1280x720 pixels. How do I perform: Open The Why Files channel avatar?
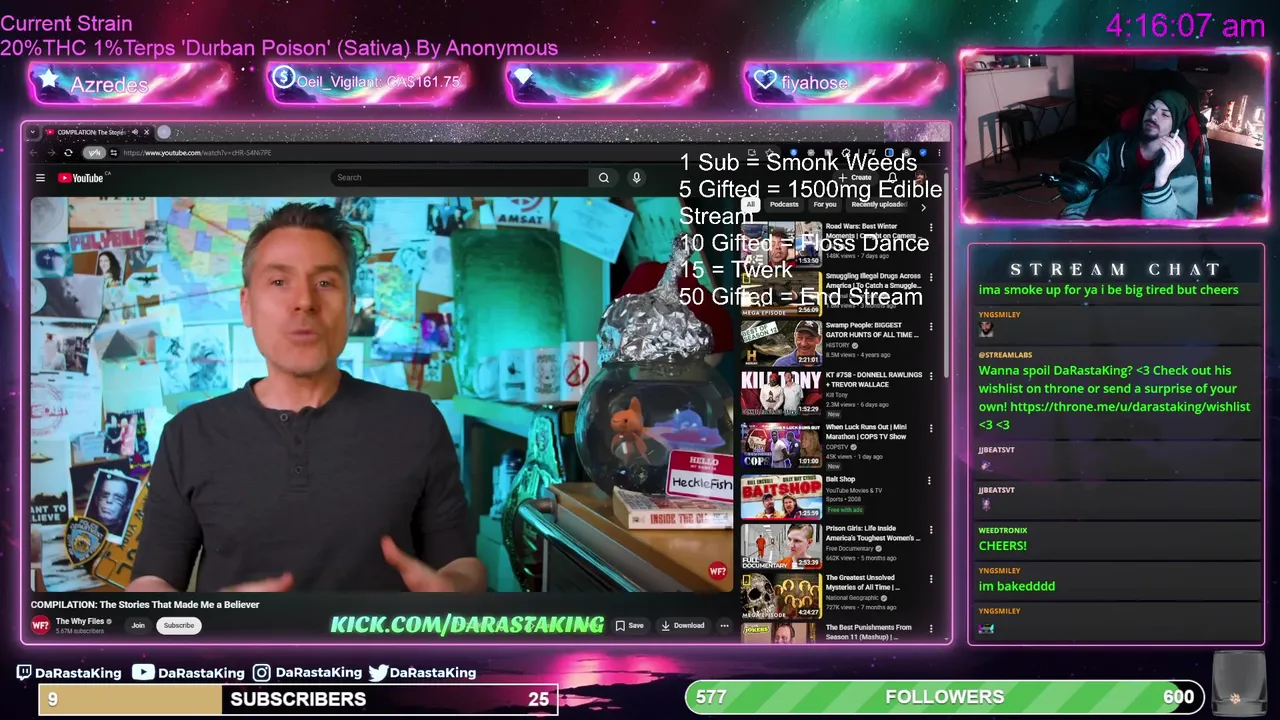tap(40, 625)
